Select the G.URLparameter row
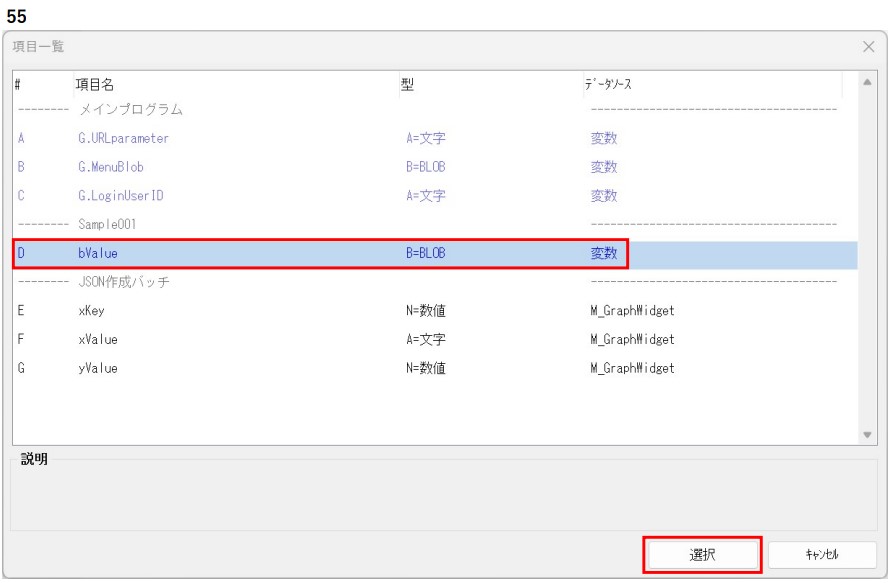The width and height of the screenshot is (892, 583). [123, 139]
